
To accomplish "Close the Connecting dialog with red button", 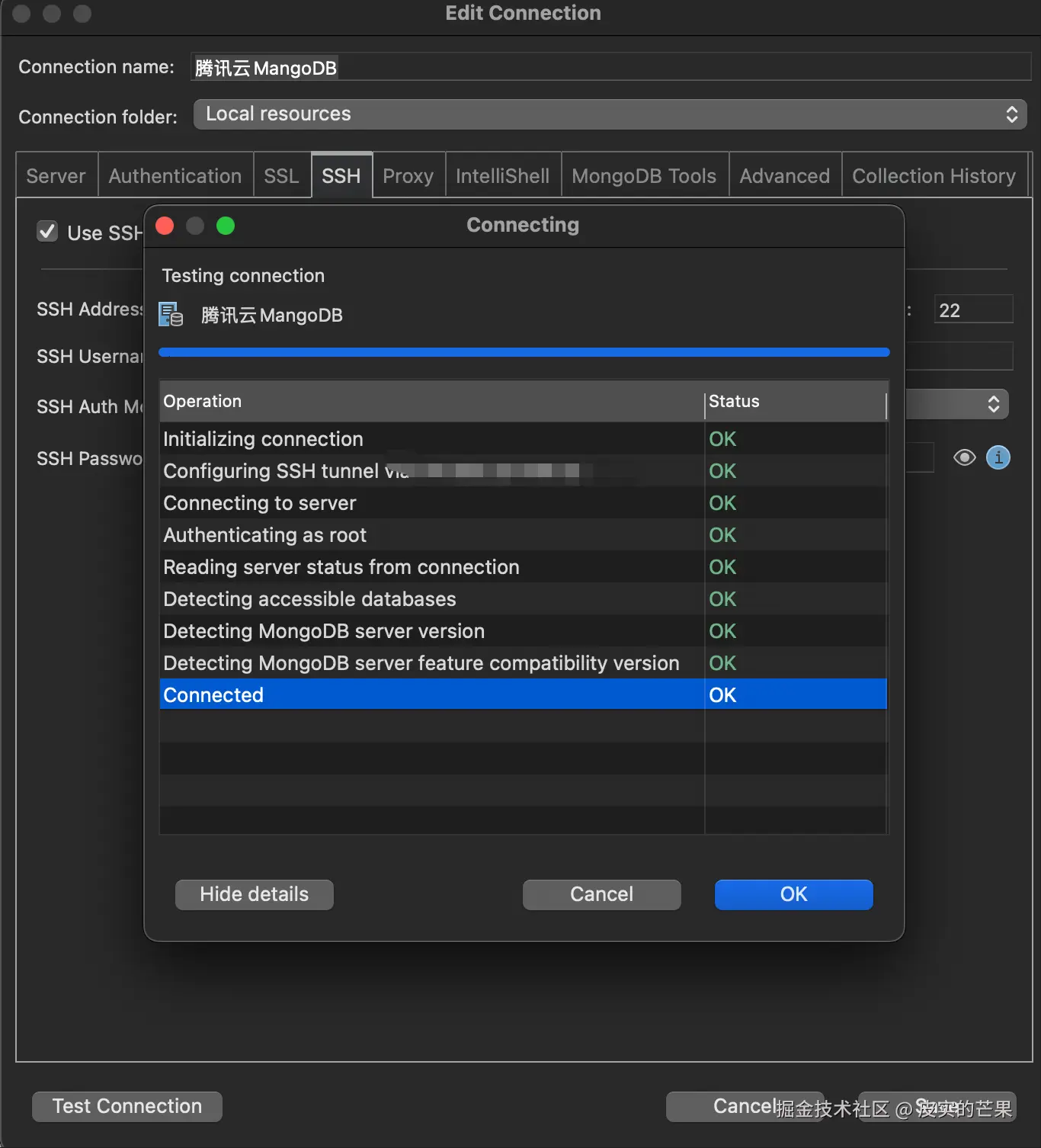I will [x=165, y=226].
